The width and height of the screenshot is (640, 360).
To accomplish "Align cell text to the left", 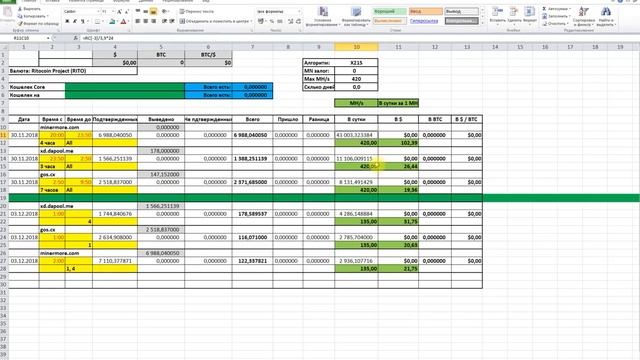I will (138, 21).
